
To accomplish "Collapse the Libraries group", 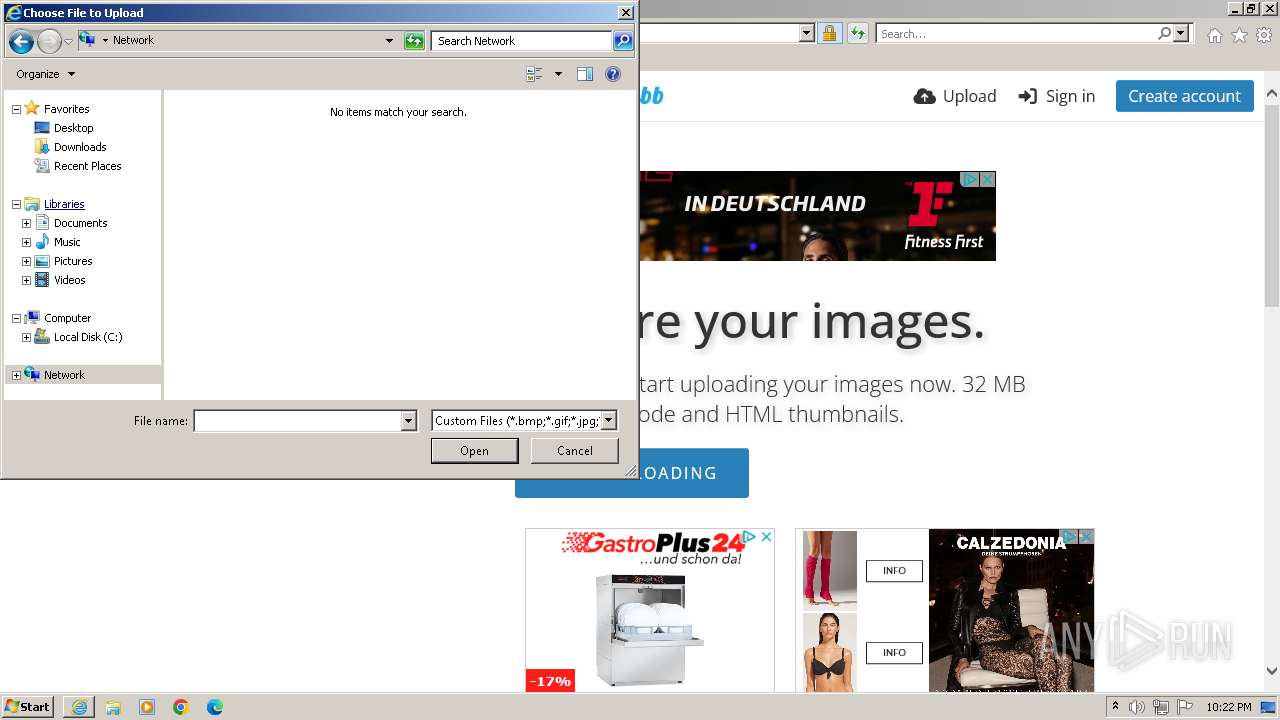I will pyautogui.click(x=16, y=204).
